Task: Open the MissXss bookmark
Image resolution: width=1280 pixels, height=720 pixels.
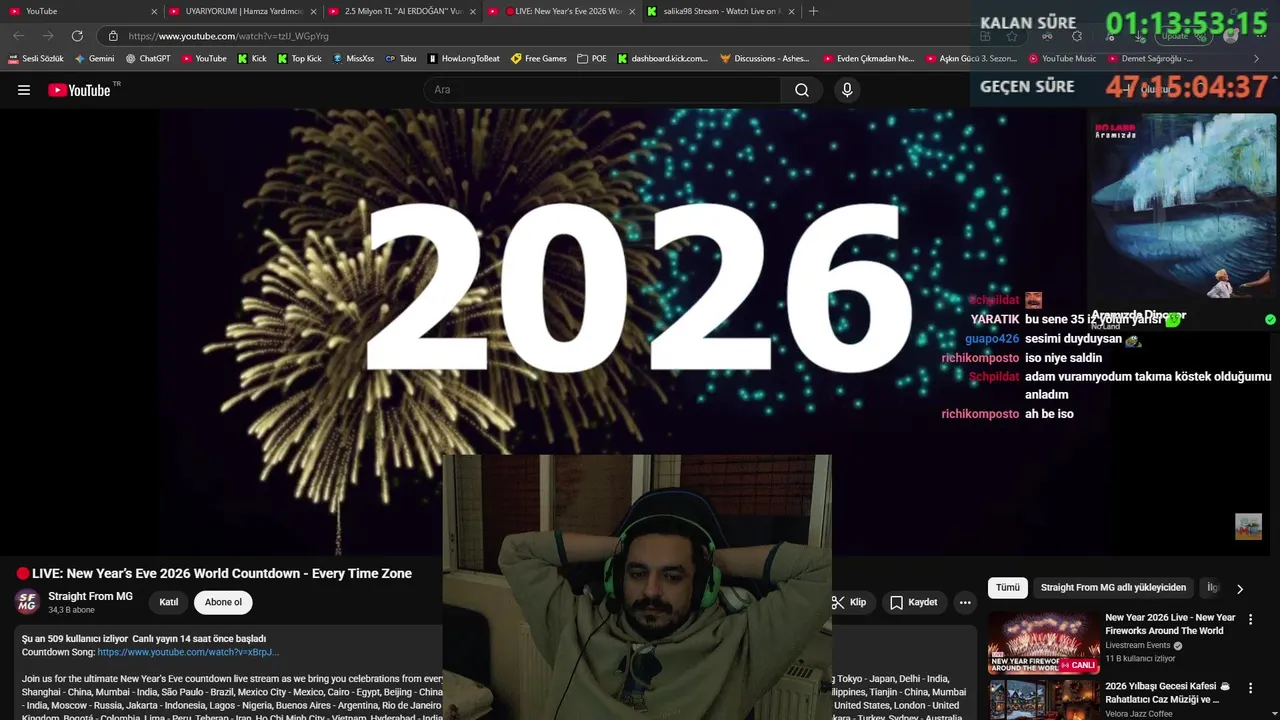Action: [353, 59]
